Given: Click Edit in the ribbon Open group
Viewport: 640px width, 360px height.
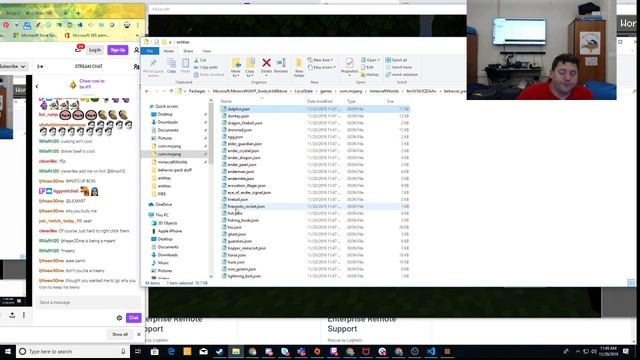Looking at the screenshot, I should [x=367, y=67].
